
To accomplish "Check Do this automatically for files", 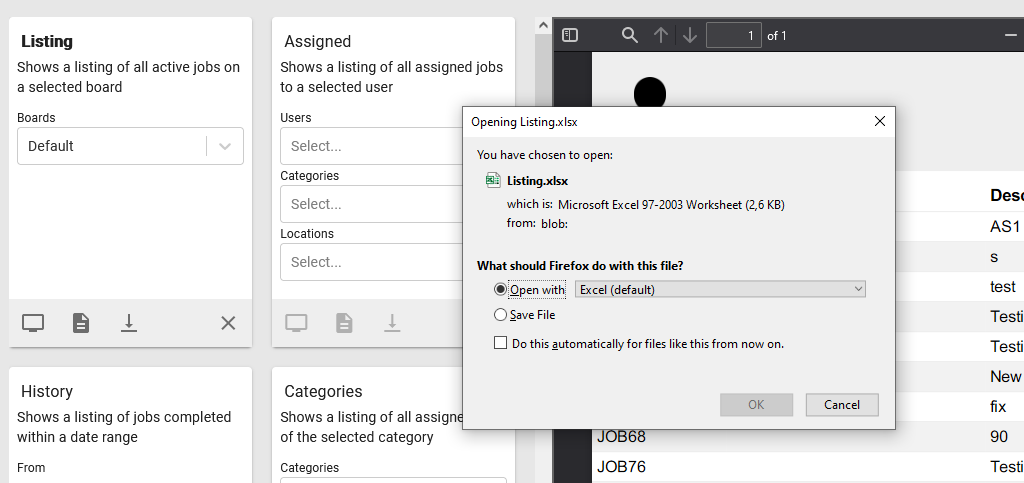I will [500, 343].
